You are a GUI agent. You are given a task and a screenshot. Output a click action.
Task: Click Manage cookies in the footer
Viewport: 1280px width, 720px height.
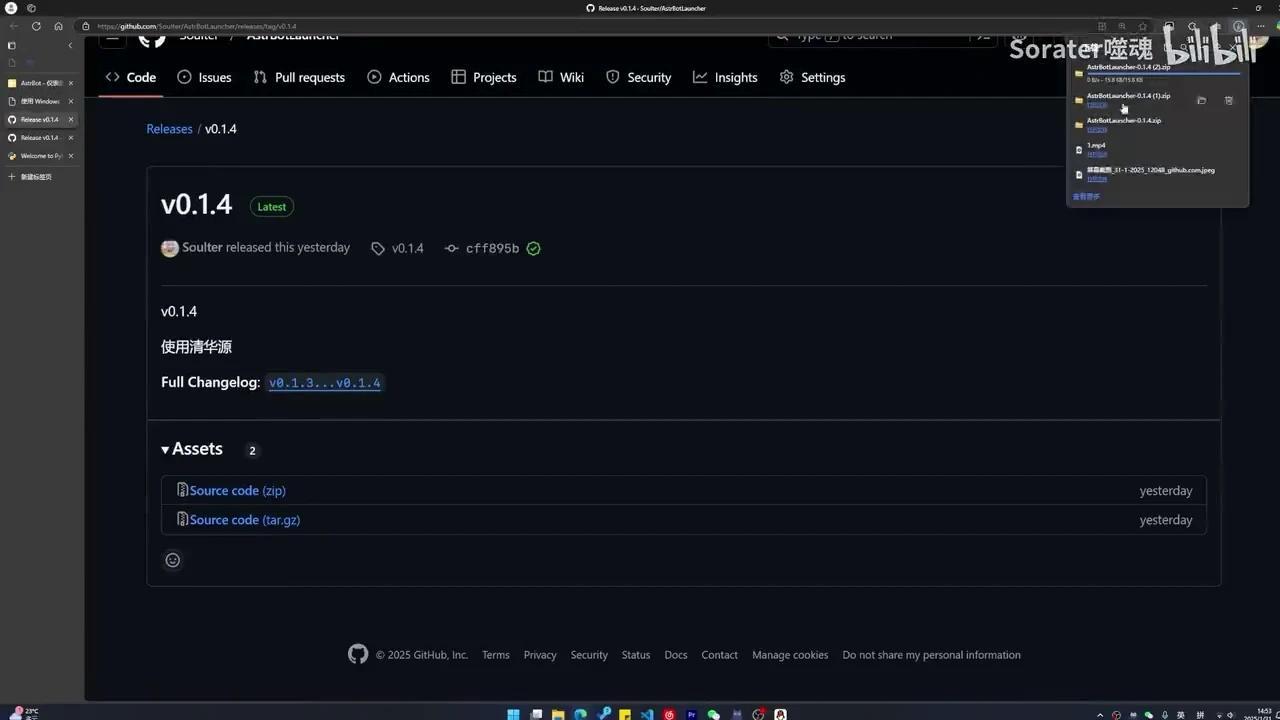(x=790, y=655)
